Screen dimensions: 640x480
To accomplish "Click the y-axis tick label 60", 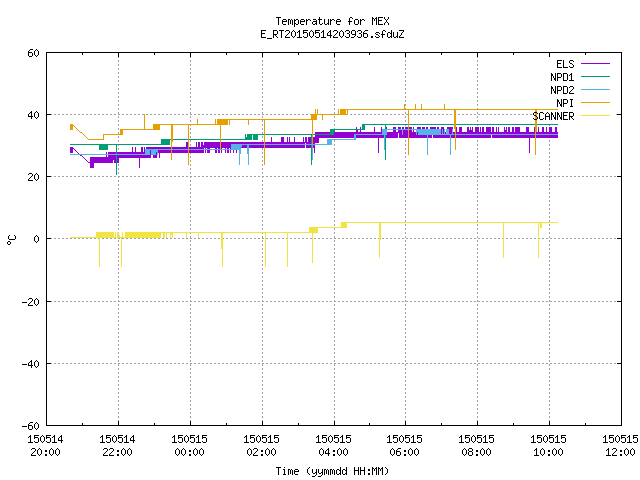I will [x=33, y=53].
